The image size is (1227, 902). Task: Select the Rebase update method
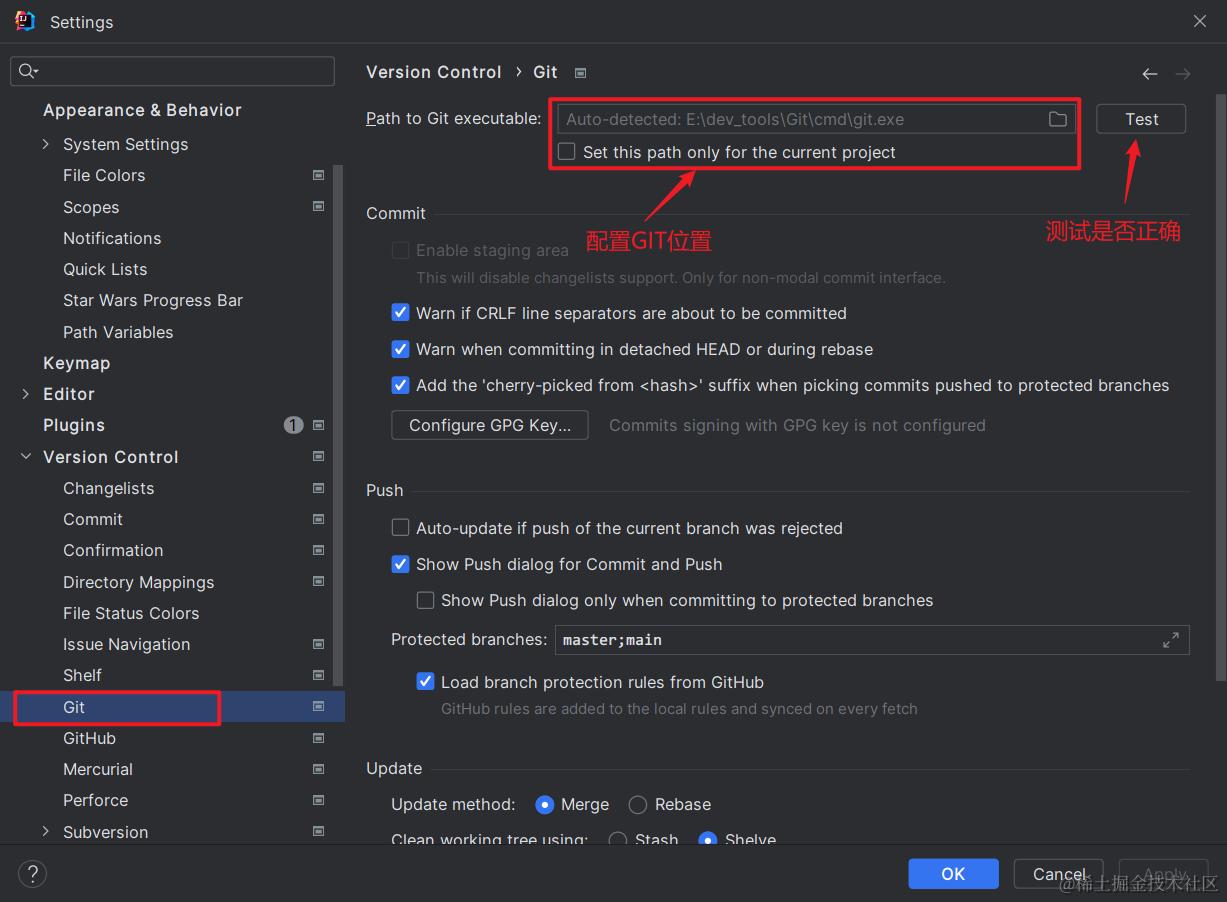[x=638, y=804]
